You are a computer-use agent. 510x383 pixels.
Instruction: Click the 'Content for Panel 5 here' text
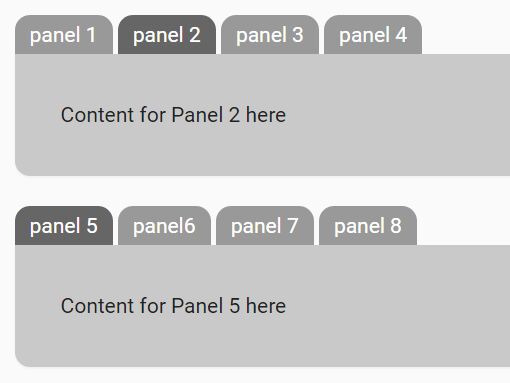pyautogui.click(x=173, y=306)
